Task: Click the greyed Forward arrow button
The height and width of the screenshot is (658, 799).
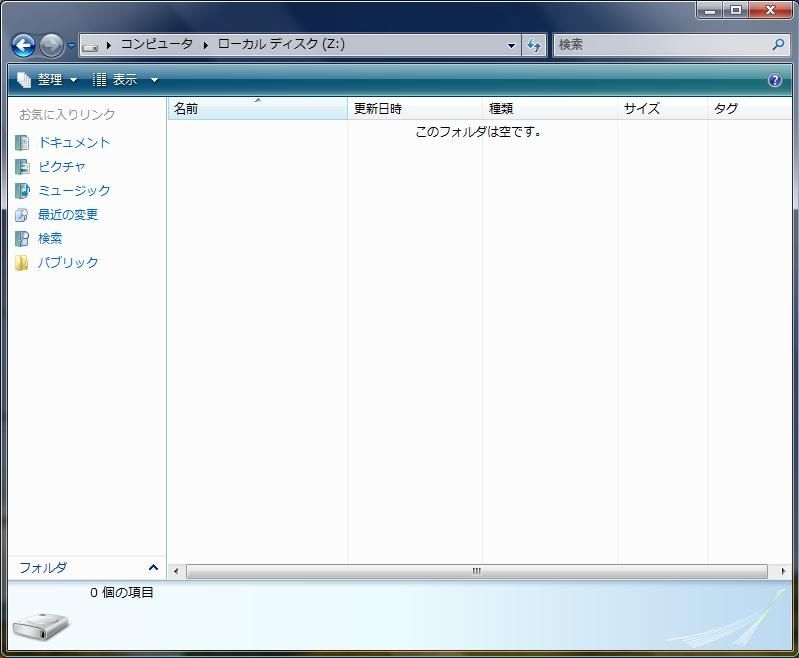Action: point(51,45)
